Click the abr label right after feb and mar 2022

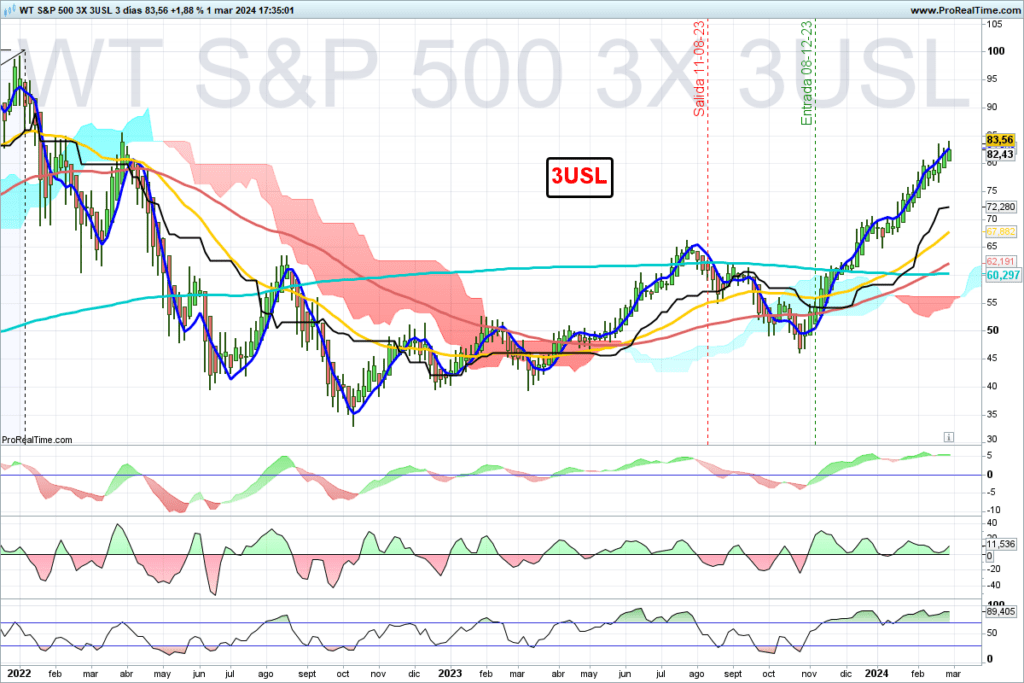[x=127, y=674]
